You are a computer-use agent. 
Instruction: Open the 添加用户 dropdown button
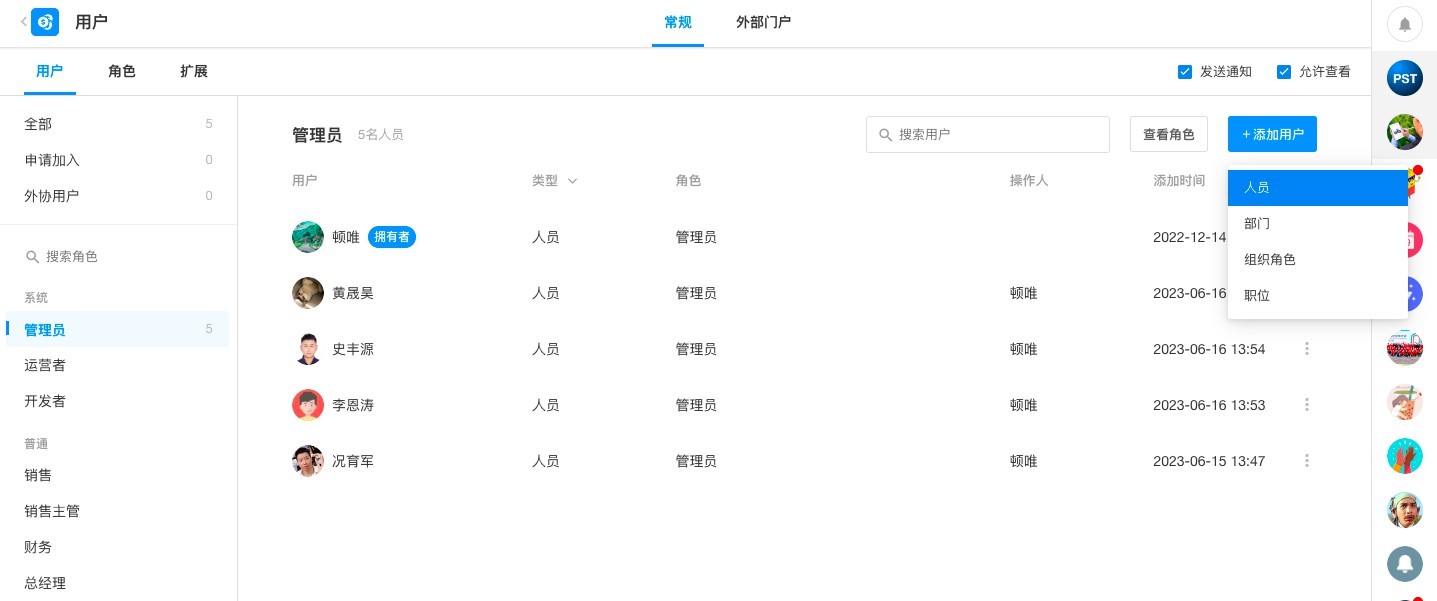coord(1272,134)
